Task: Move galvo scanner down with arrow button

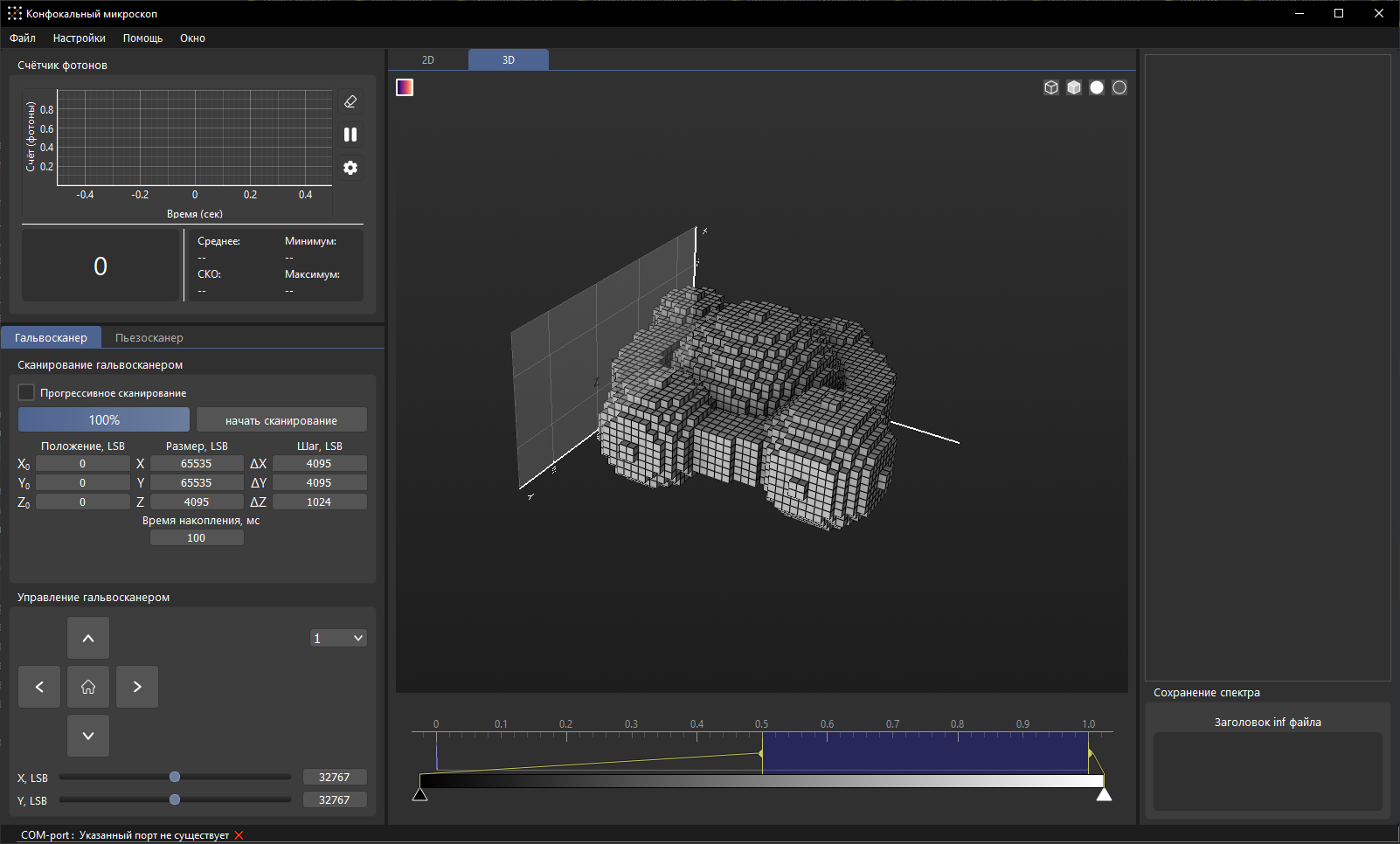Action: click(88, 736)
